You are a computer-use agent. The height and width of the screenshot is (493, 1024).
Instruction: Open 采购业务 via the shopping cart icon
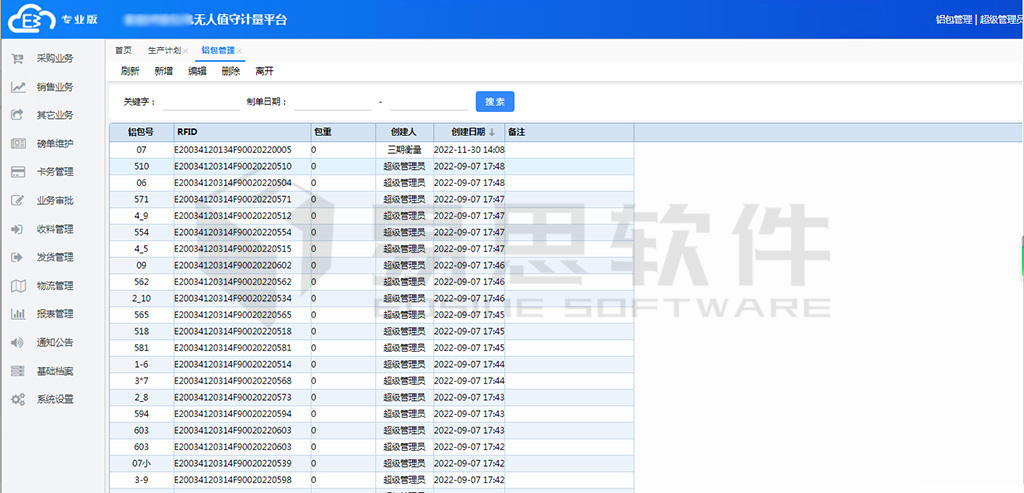tap(17, 58)
